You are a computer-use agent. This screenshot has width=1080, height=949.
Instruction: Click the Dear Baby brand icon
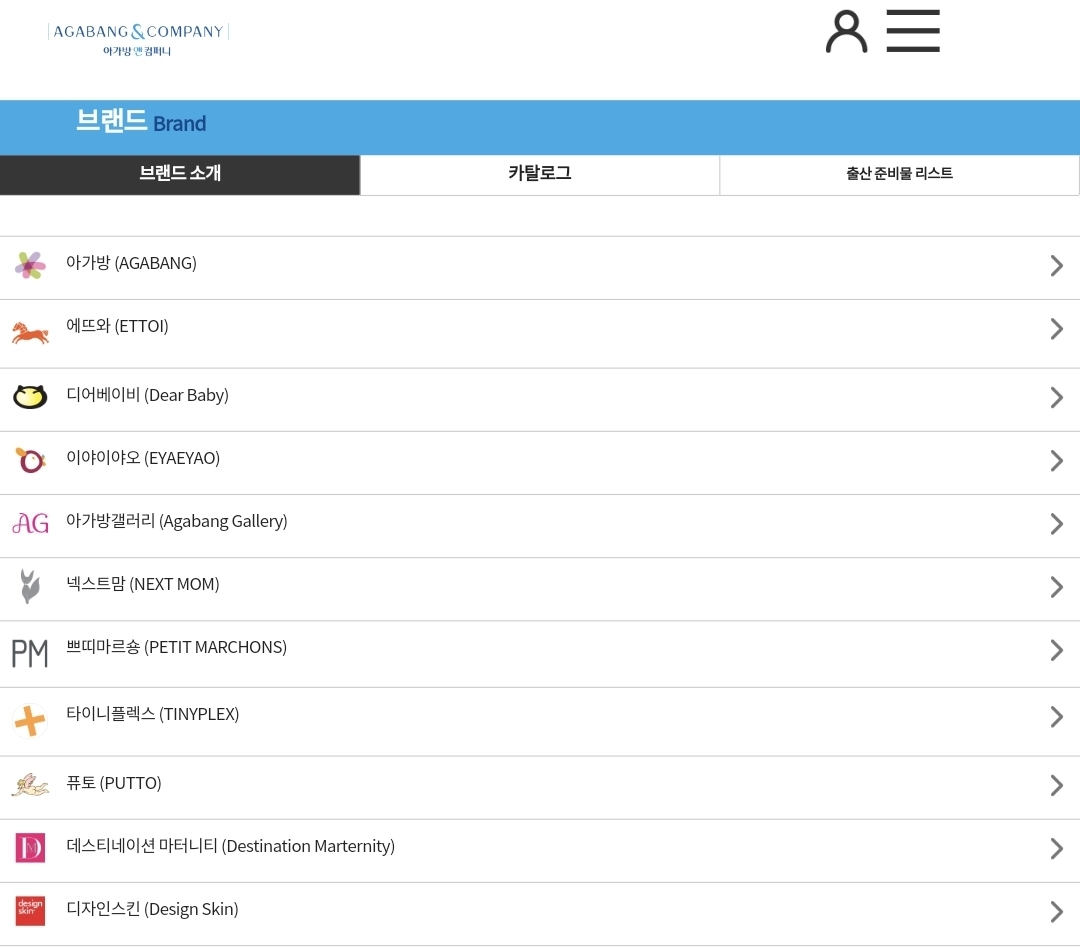pyautogui.click(x=30, y=397)
